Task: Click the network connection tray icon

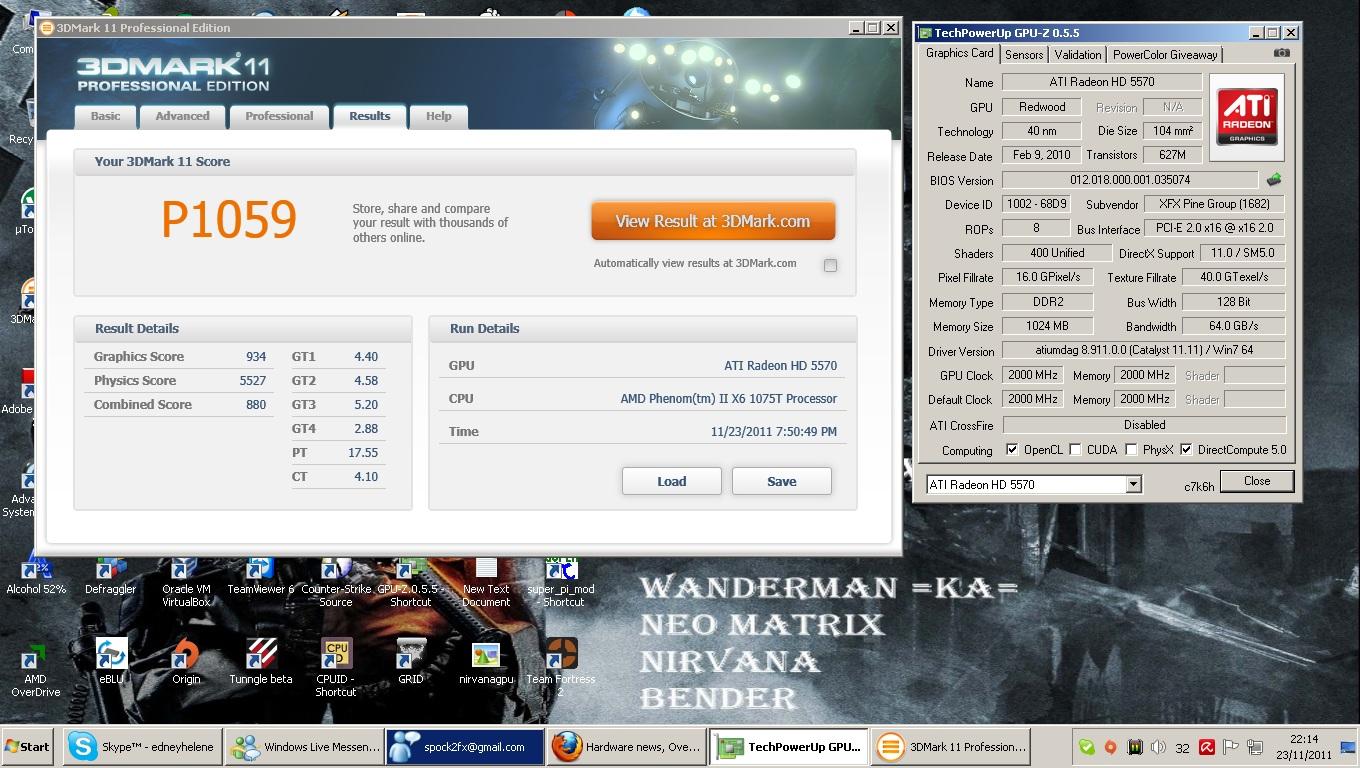Action: click(x=1256, y=747)
